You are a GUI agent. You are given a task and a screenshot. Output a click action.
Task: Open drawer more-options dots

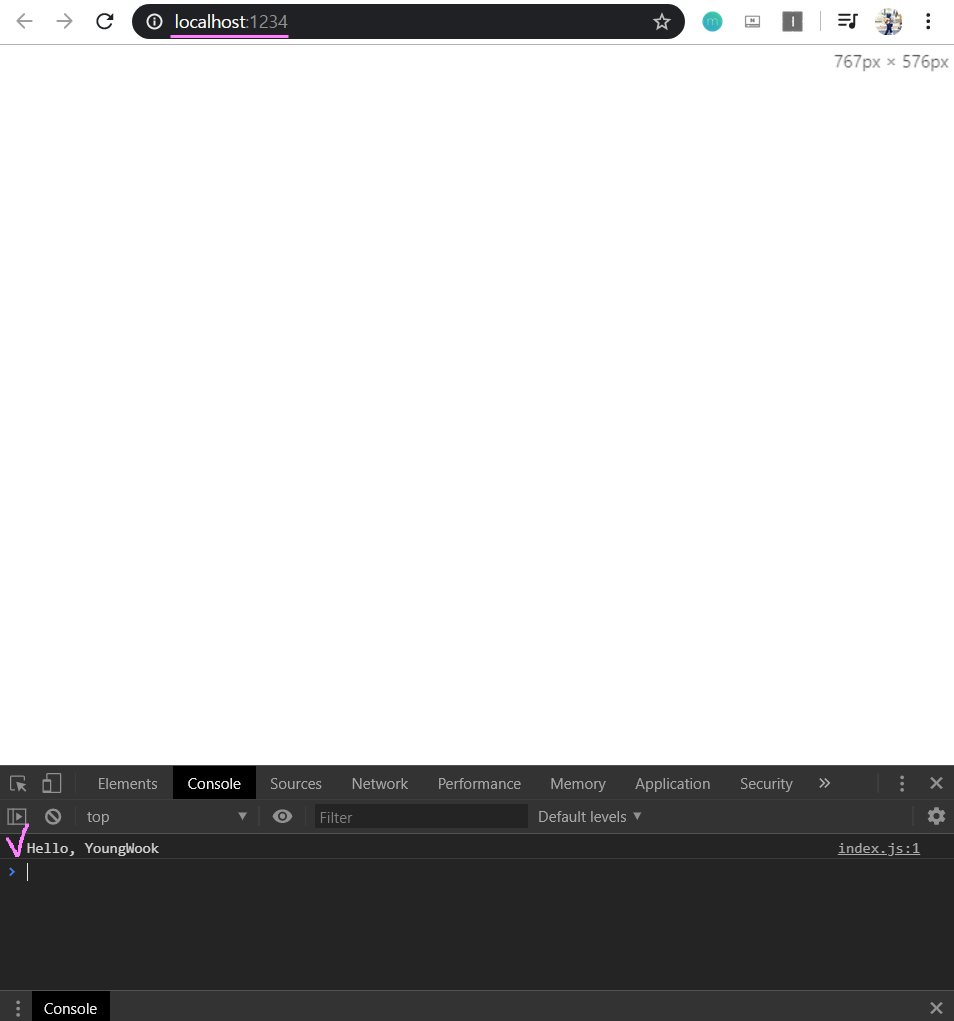click(18, 1009)
